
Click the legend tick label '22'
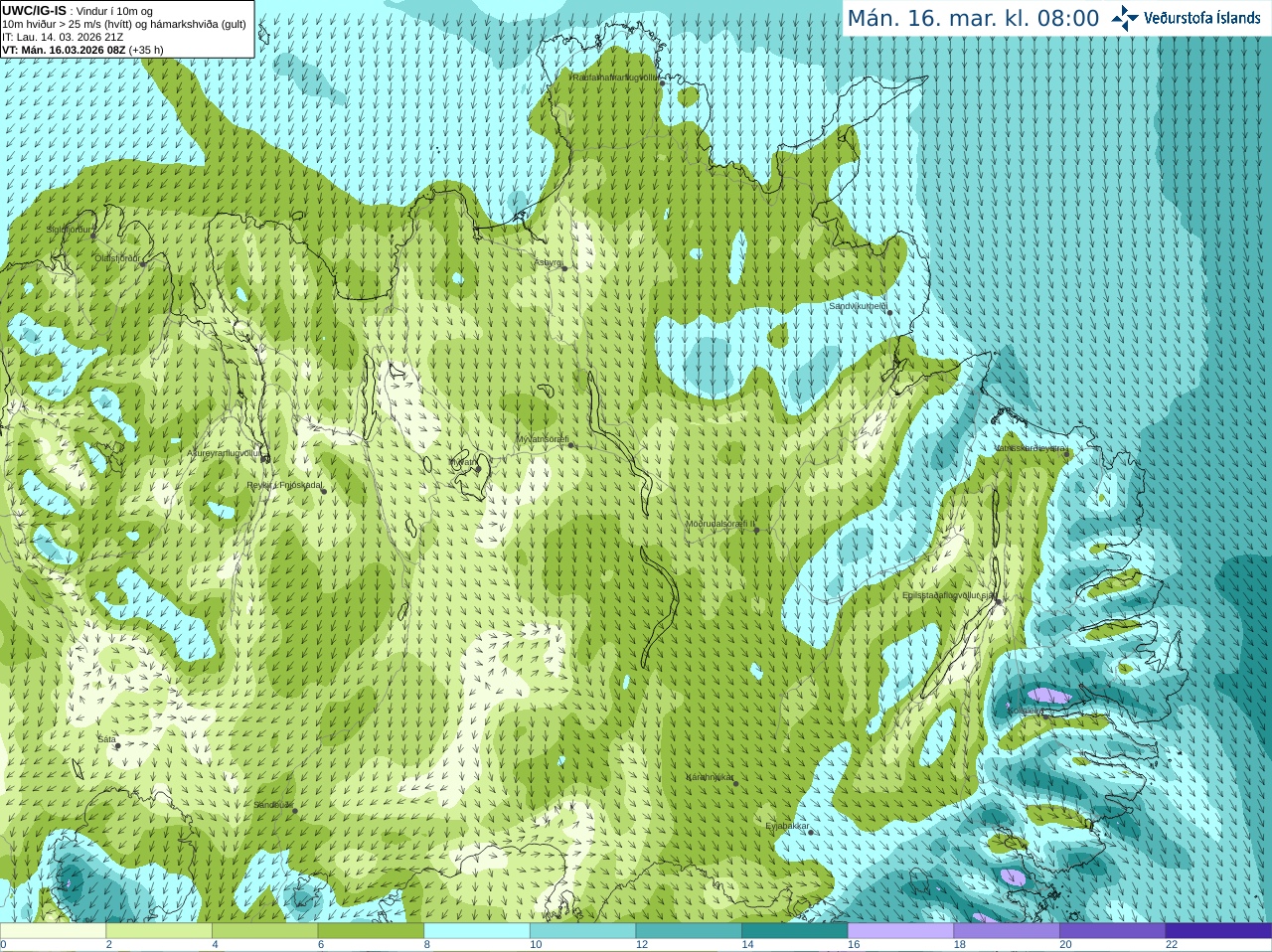[x=1172, y=945]
